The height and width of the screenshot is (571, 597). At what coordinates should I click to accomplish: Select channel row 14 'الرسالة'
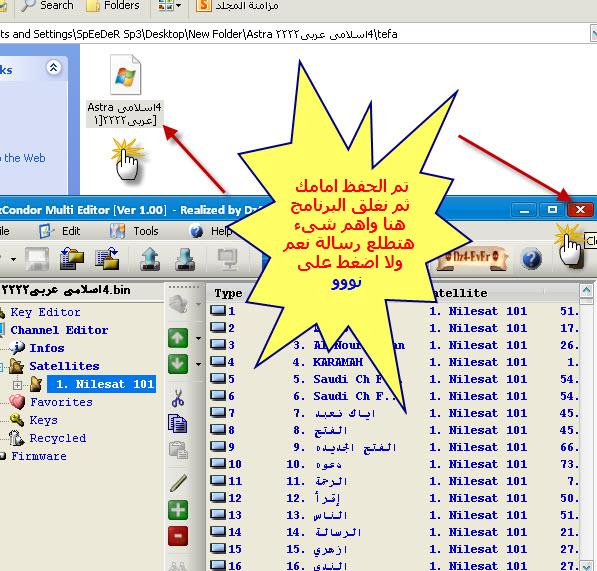pos(394,532)
